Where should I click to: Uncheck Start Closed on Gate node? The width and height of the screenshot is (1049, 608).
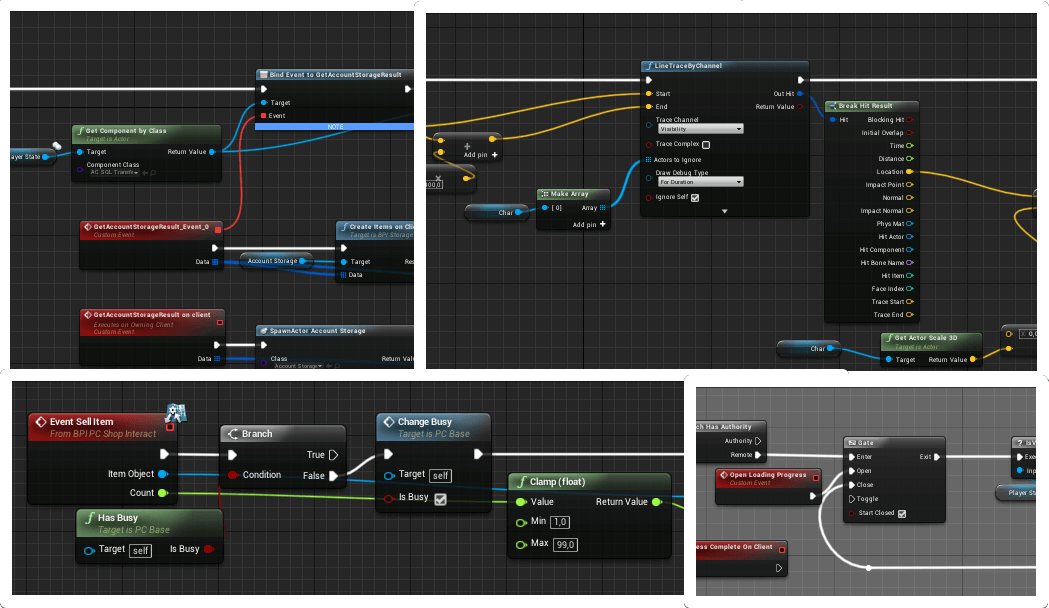902,514
